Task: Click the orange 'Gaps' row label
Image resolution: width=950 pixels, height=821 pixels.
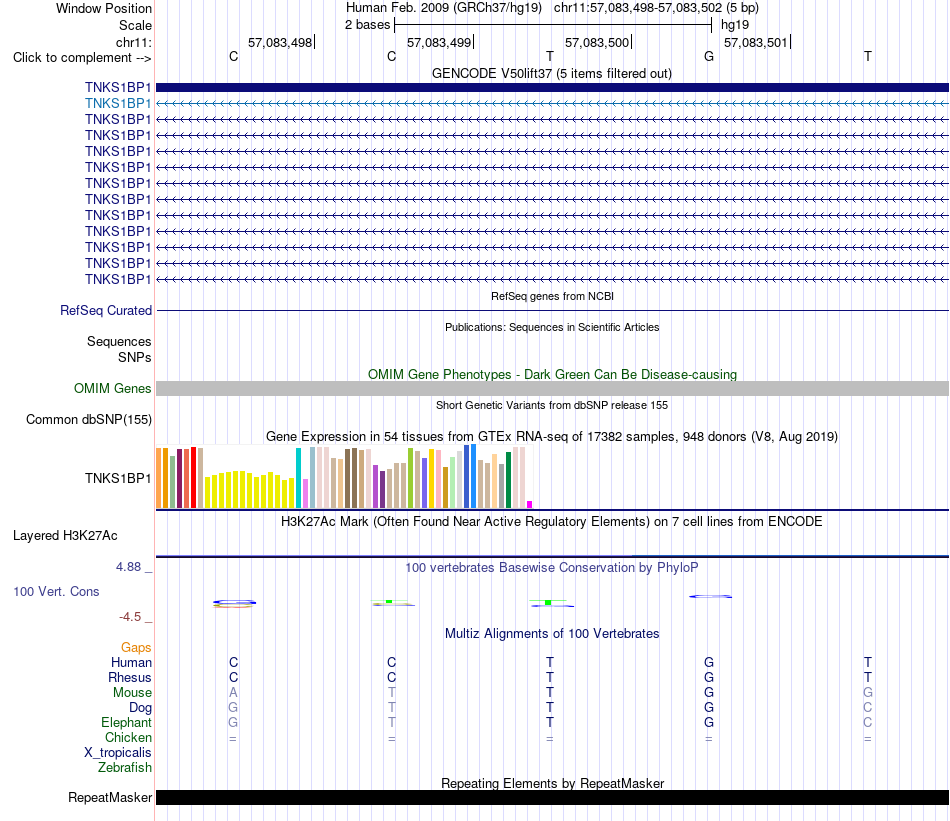Action: pyautogui.click(x=136, y=648)
